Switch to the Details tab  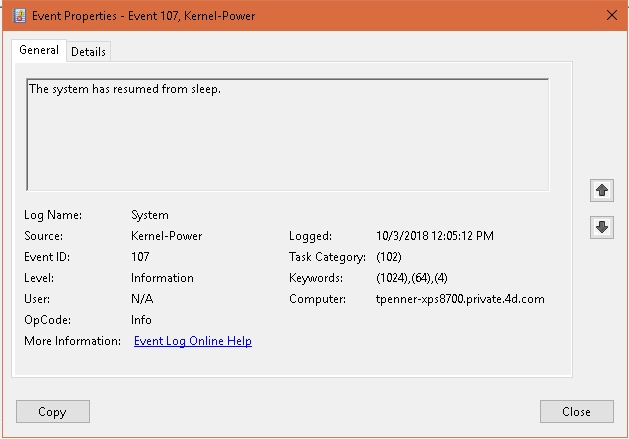click(88, 52)
